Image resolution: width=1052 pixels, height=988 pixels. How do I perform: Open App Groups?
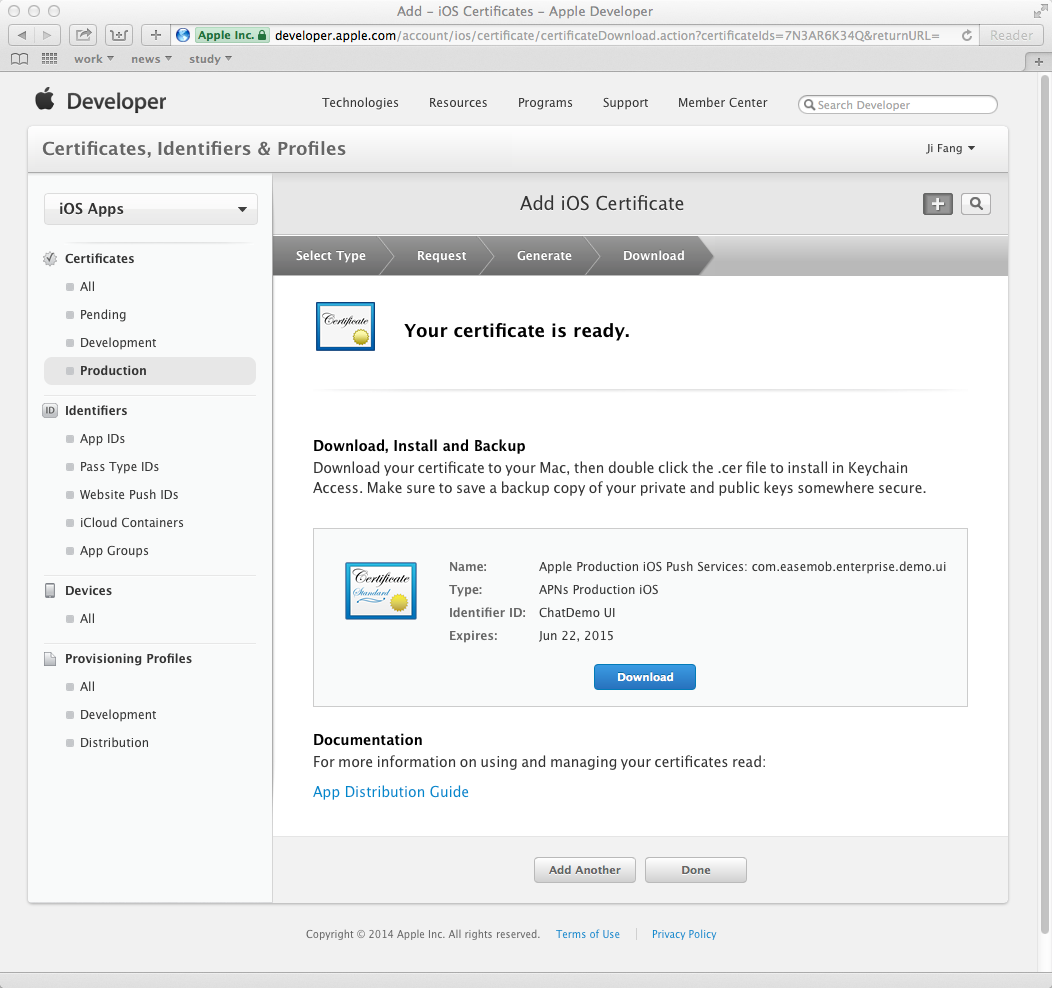tap(114, 551)
